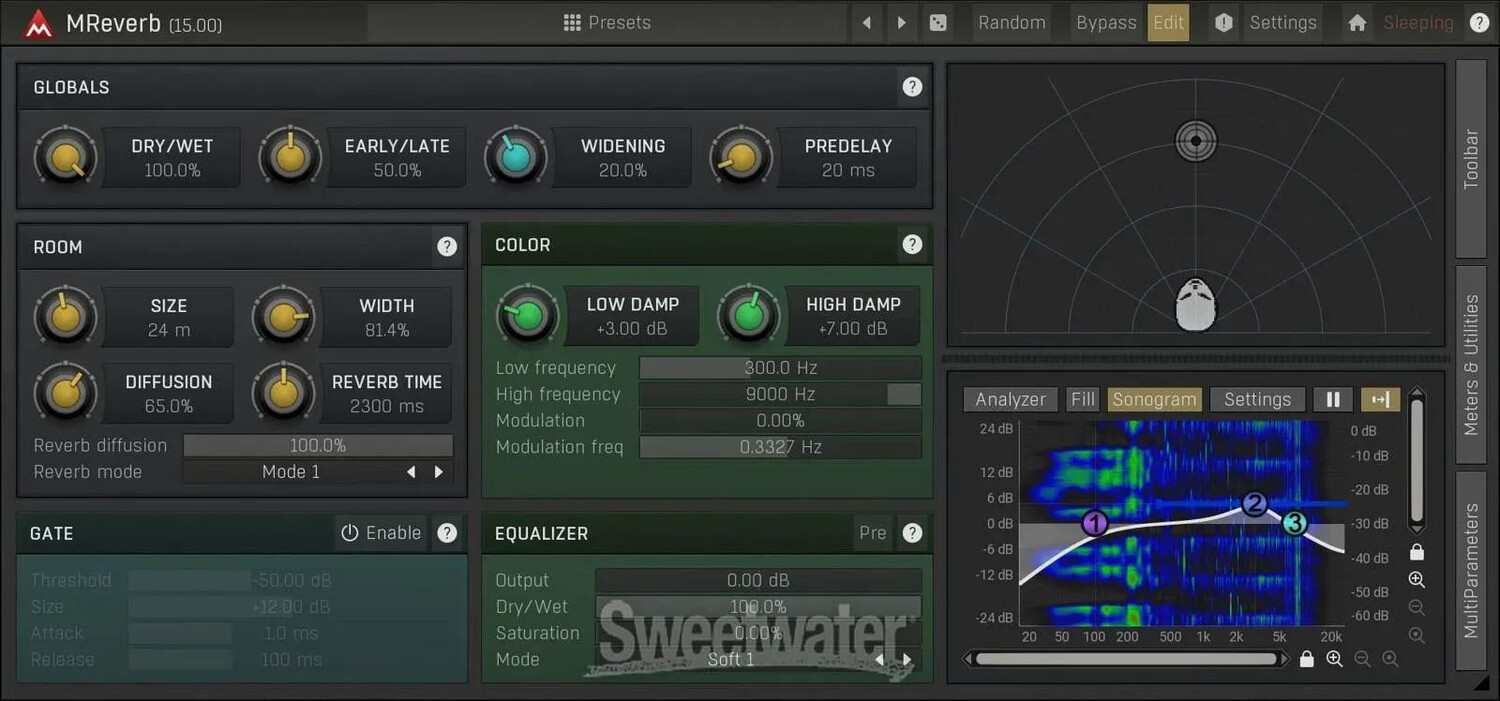Click the Random button
Image resolution: width=1500 pixels, height=701 pixels.
point(1012,22)
